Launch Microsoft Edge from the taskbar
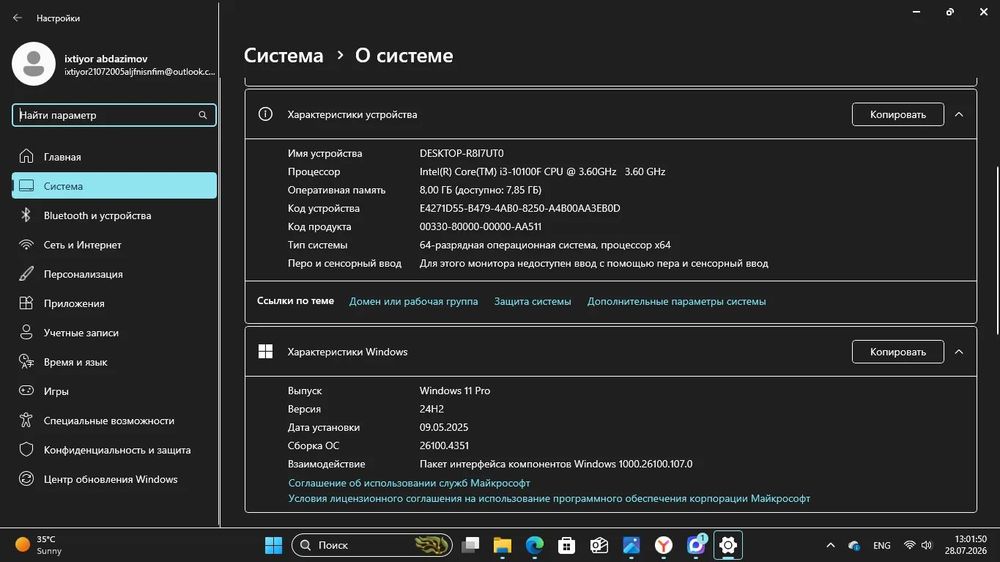The width and height of the screenshot is (1000, 562). (534, 545)
